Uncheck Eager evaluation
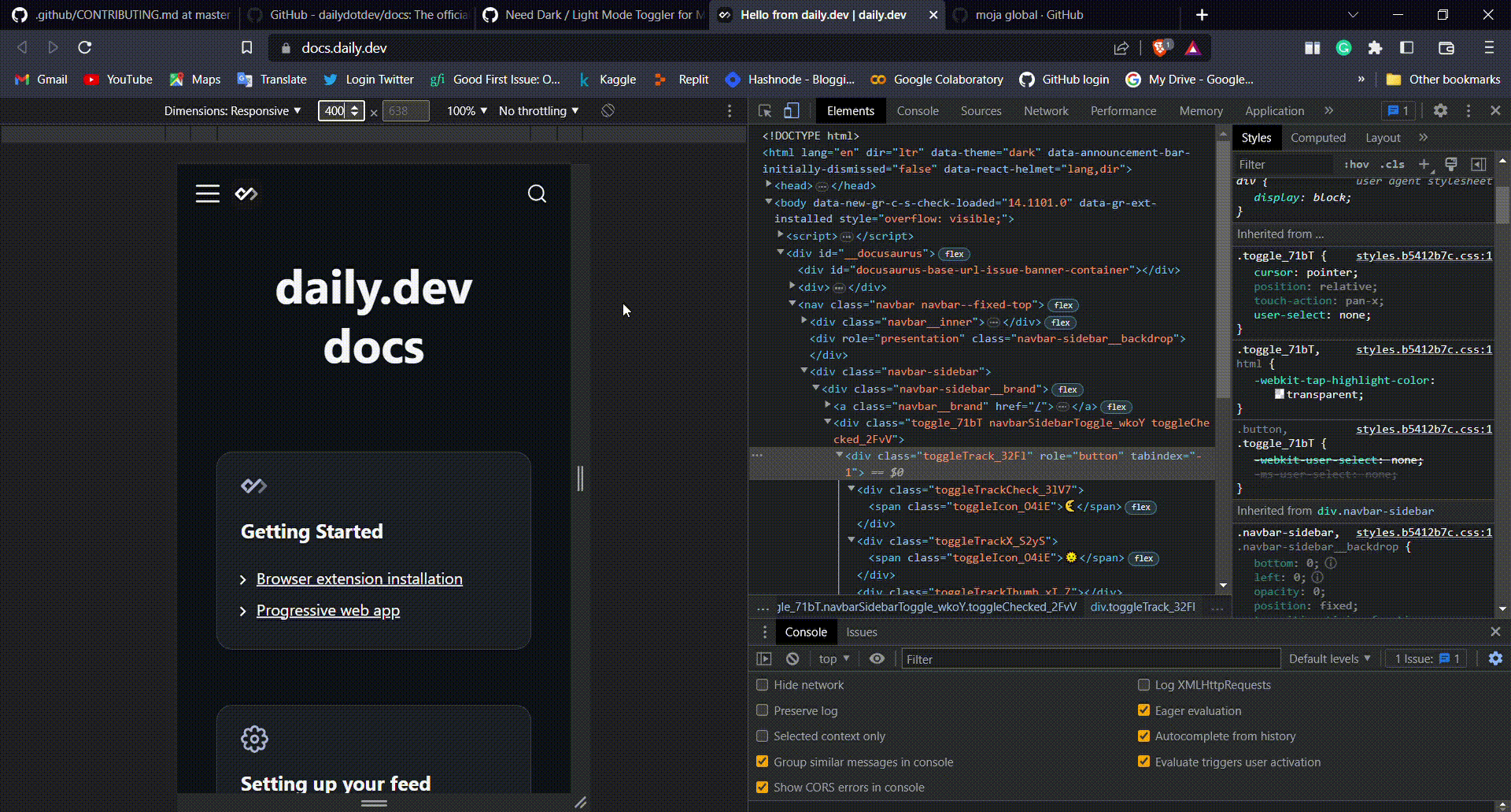Image resolution: width=1511 pixels, height=812 pixels. pyautogui.click(x=1143, y=710)
